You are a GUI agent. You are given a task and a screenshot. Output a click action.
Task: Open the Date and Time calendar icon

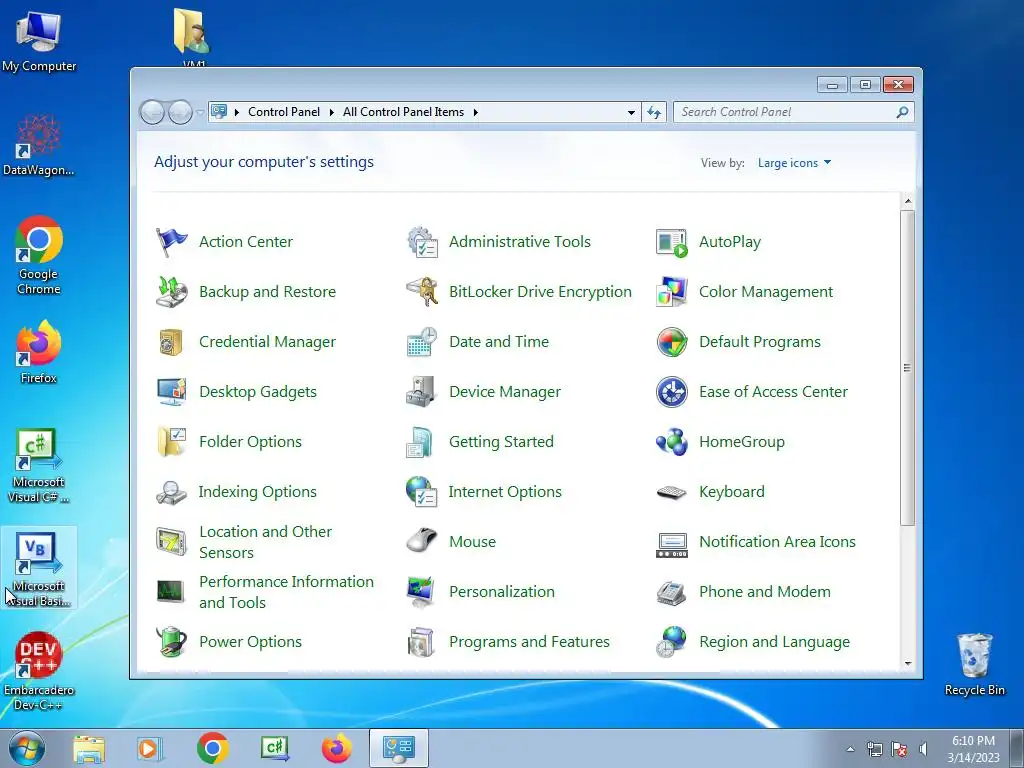[422, 342]
